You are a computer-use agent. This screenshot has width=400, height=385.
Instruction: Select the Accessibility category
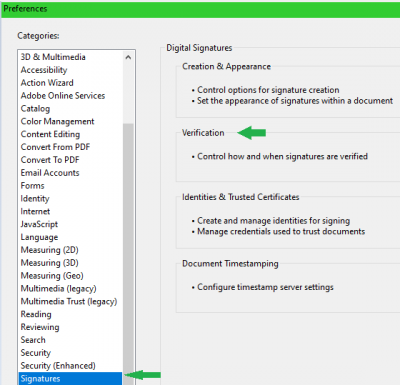pos(44,70)
